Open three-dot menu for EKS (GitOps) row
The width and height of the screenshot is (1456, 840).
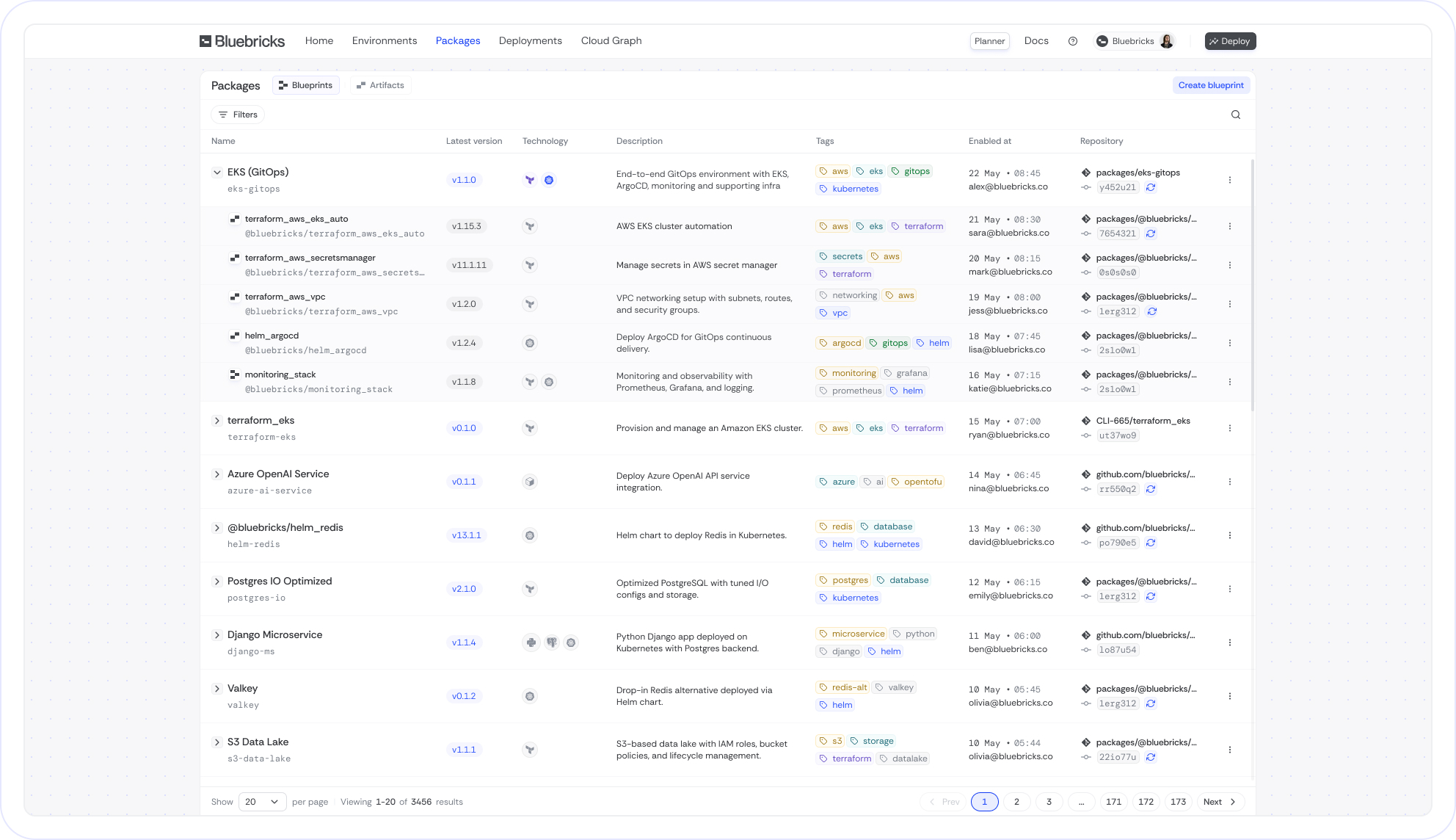pyautogui.click(x=1230, y=180)
